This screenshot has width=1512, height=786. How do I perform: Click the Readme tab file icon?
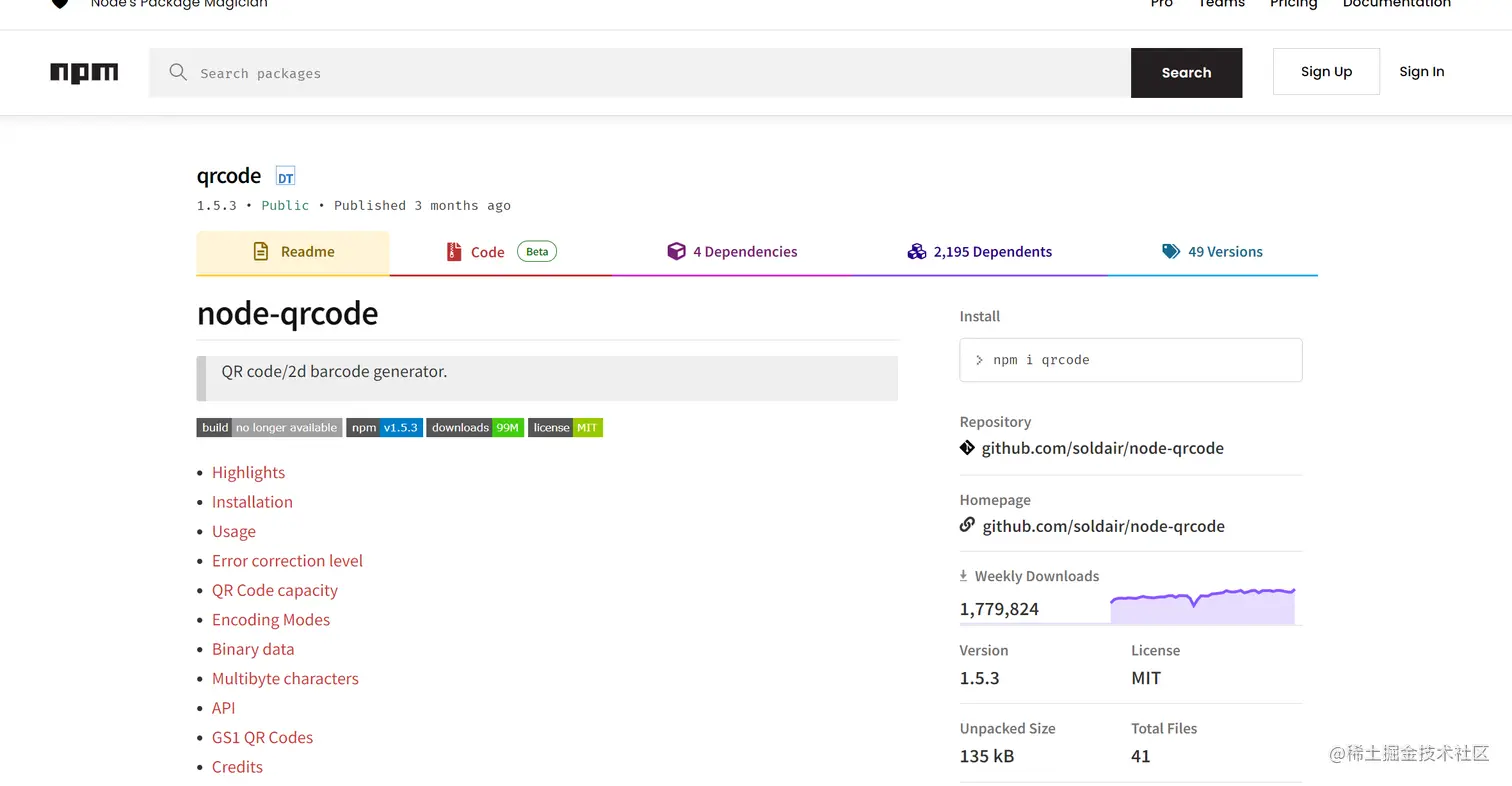tap(261, 251)
